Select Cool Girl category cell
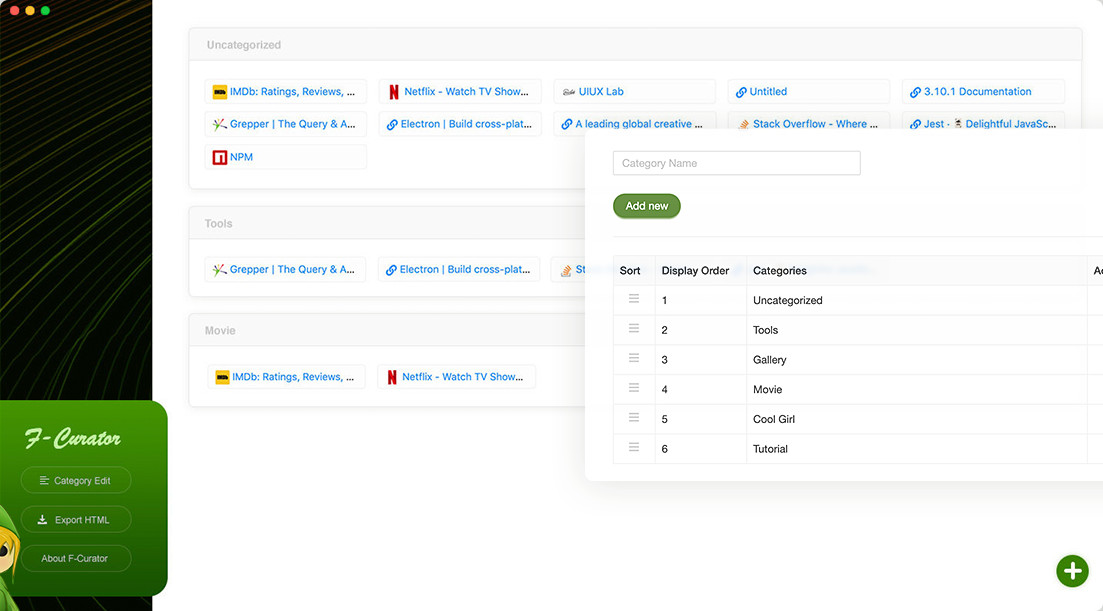1103x611 pixels. point(917,419)
